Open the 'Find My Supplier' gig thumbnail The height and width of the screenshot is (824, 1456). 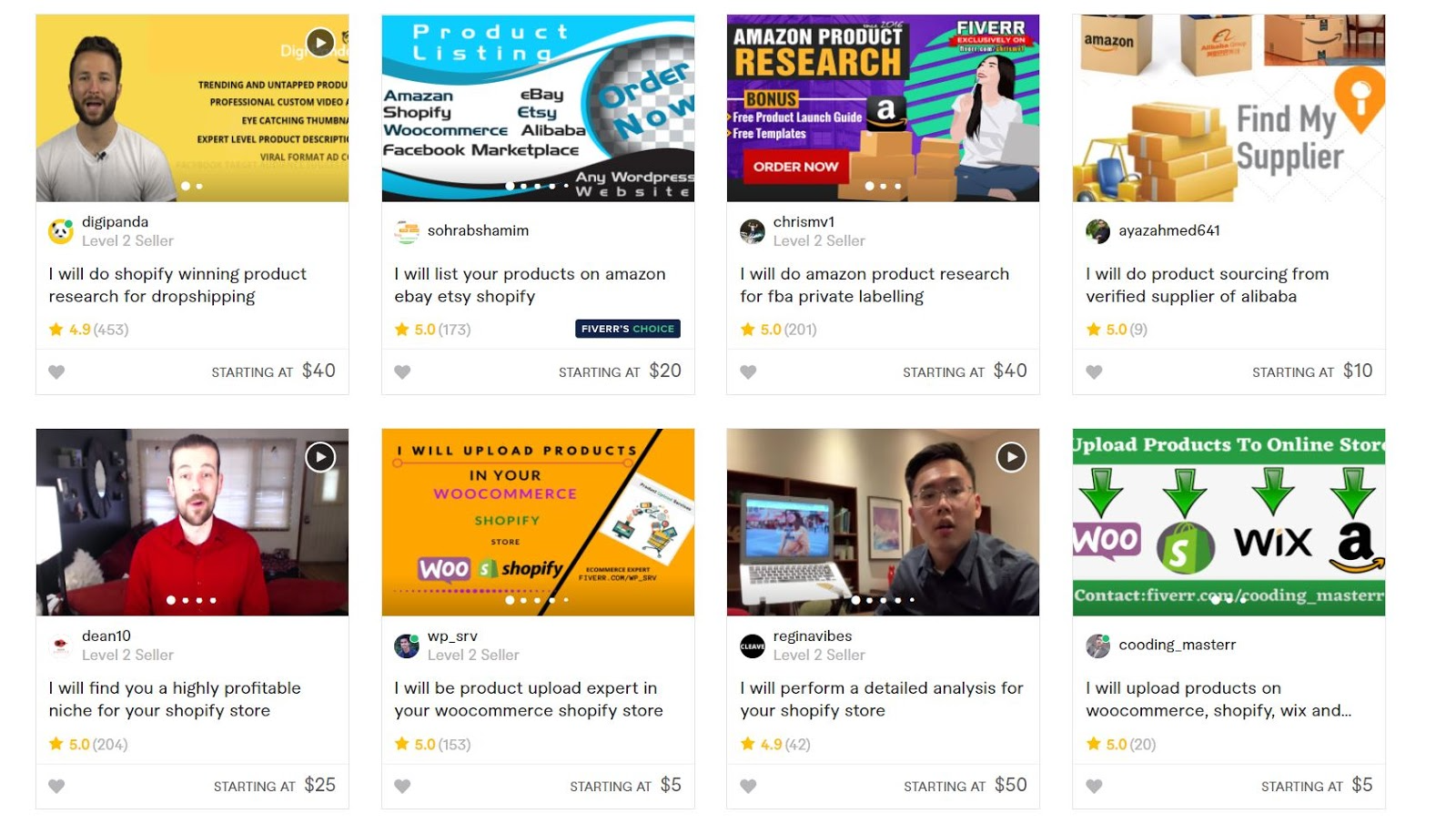point(1228,107)
